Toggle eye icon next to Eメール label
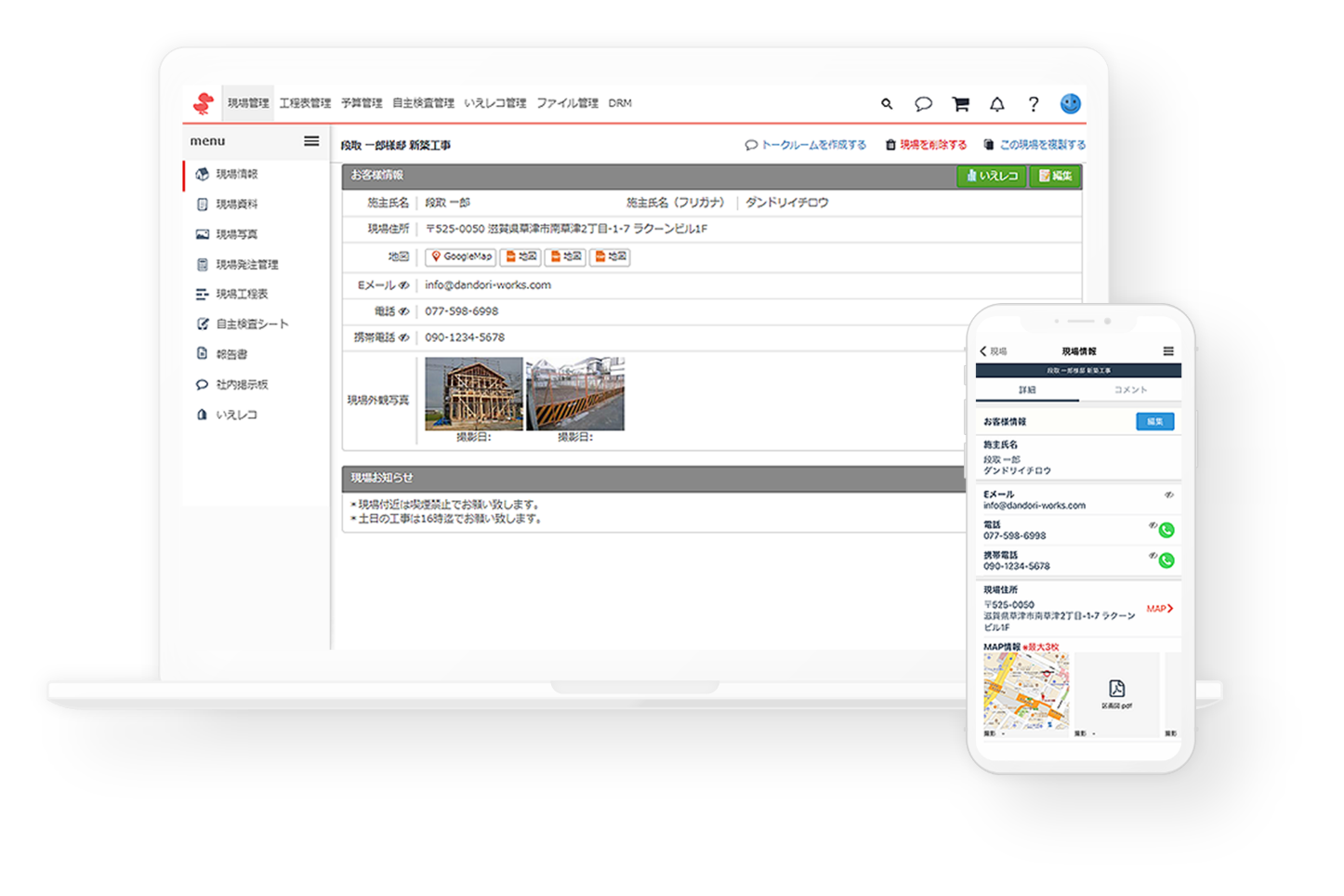The width and height of the screenshot is (1344, 896). [x=403, y=285]
